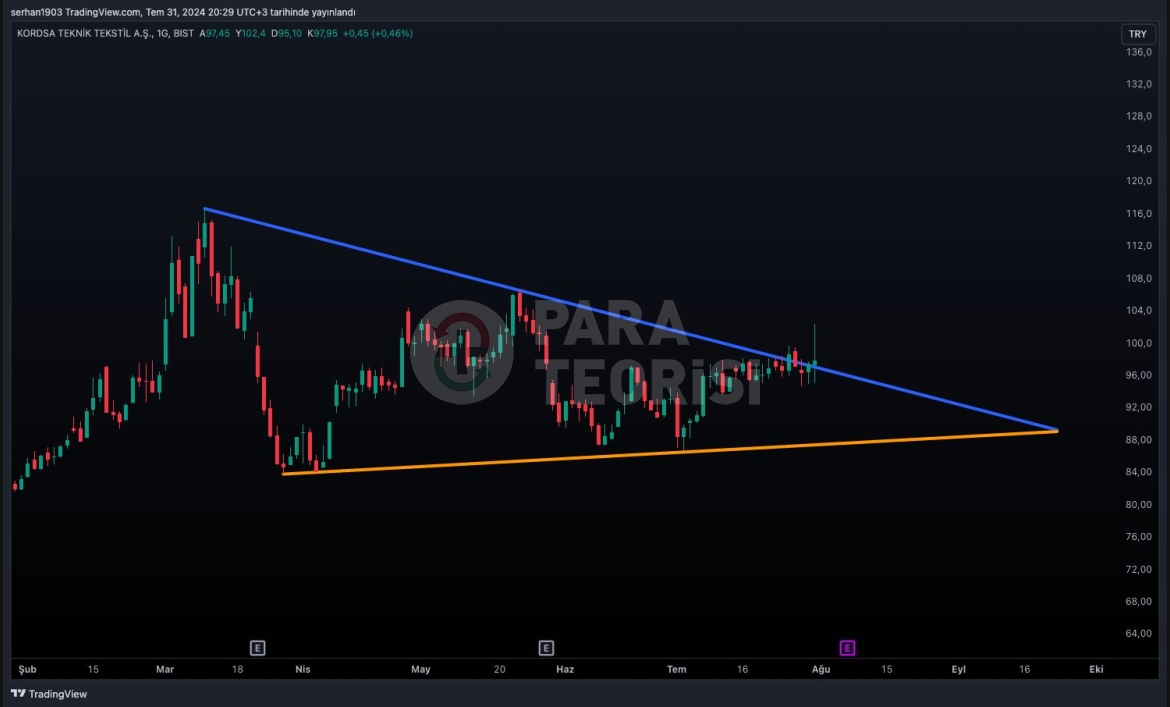The image size is (1170, 707).
Task: Click the Mar label on time axis
Action: click(x=165, y=670)
